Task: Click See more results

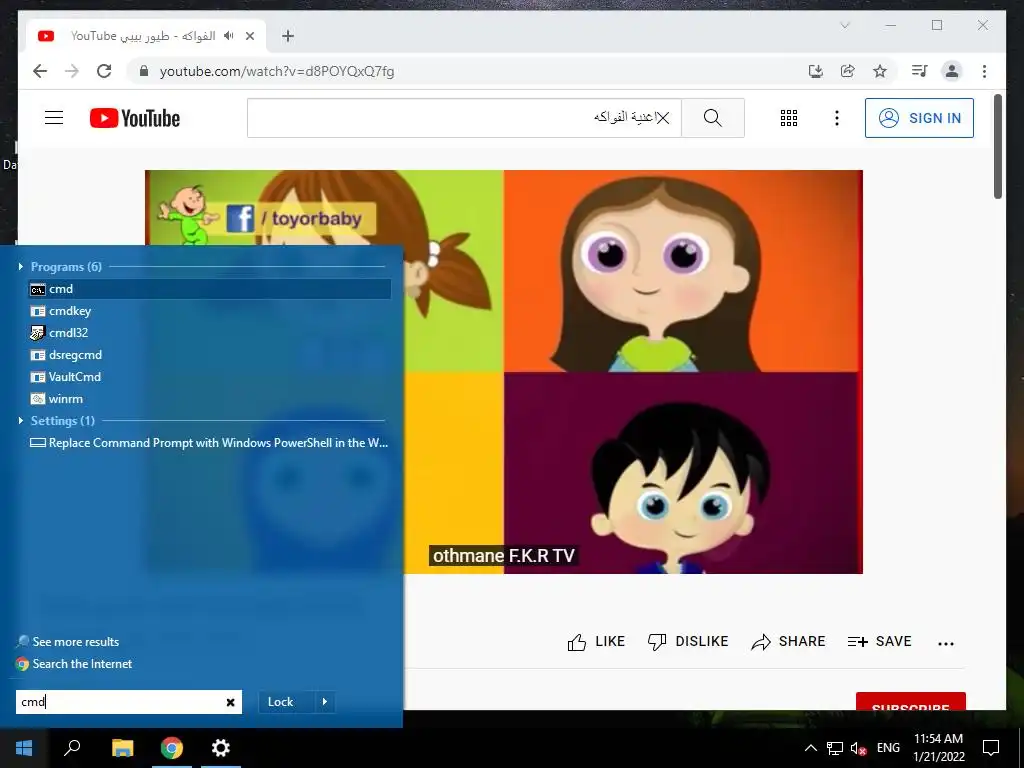Action: click(x=68, y=642)
